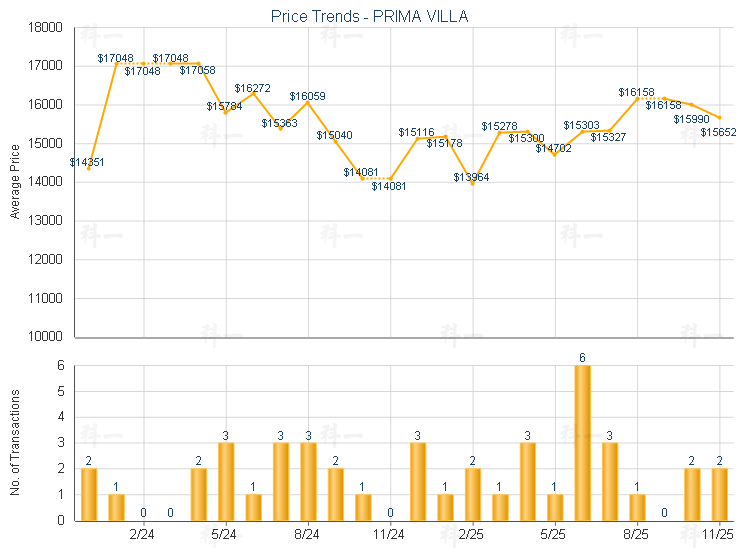Select the $15116 price marker
This screenshot has height=550, width=740.
click(418, 138)
